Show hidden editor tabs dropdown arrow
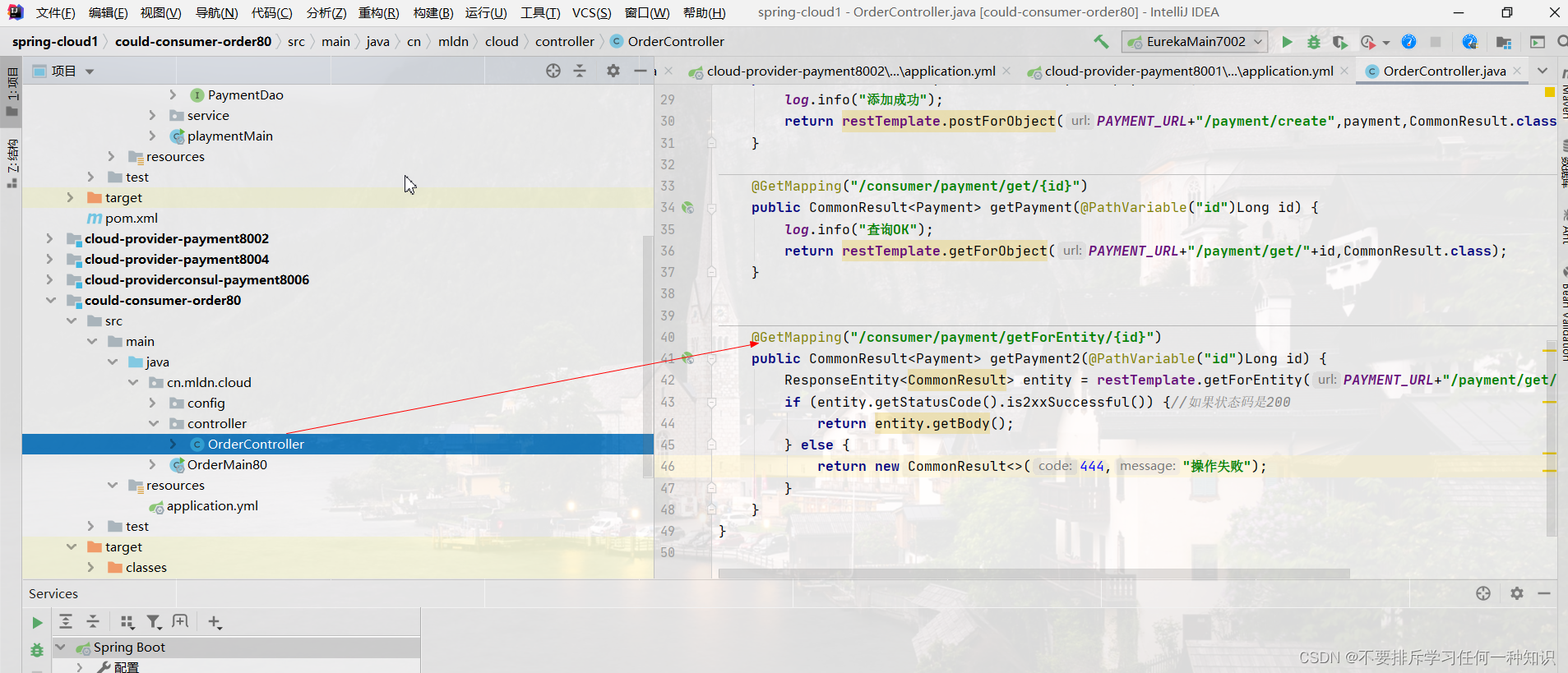The width and height of the screenshot is (1568, 673). click(x=1543, y=71)
